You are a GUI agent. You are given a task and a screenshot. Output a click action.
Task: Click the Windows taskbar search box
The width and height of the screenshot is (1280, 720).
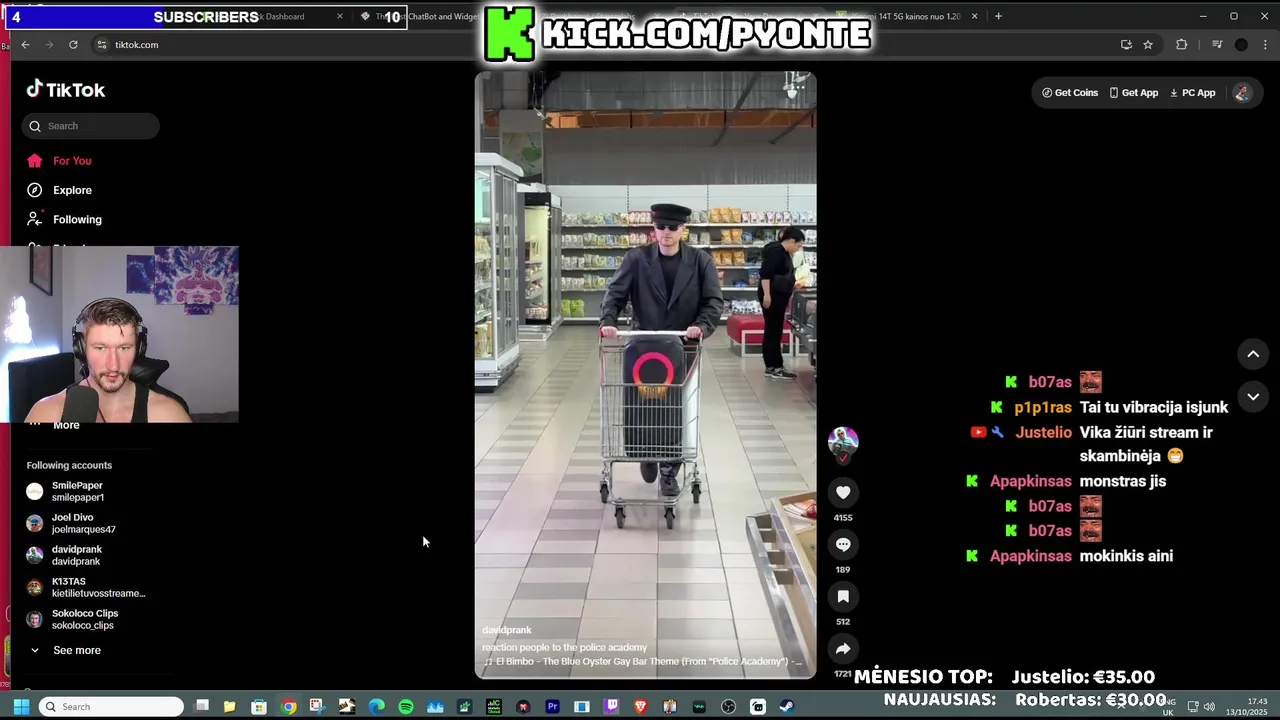tap(111, 707)
